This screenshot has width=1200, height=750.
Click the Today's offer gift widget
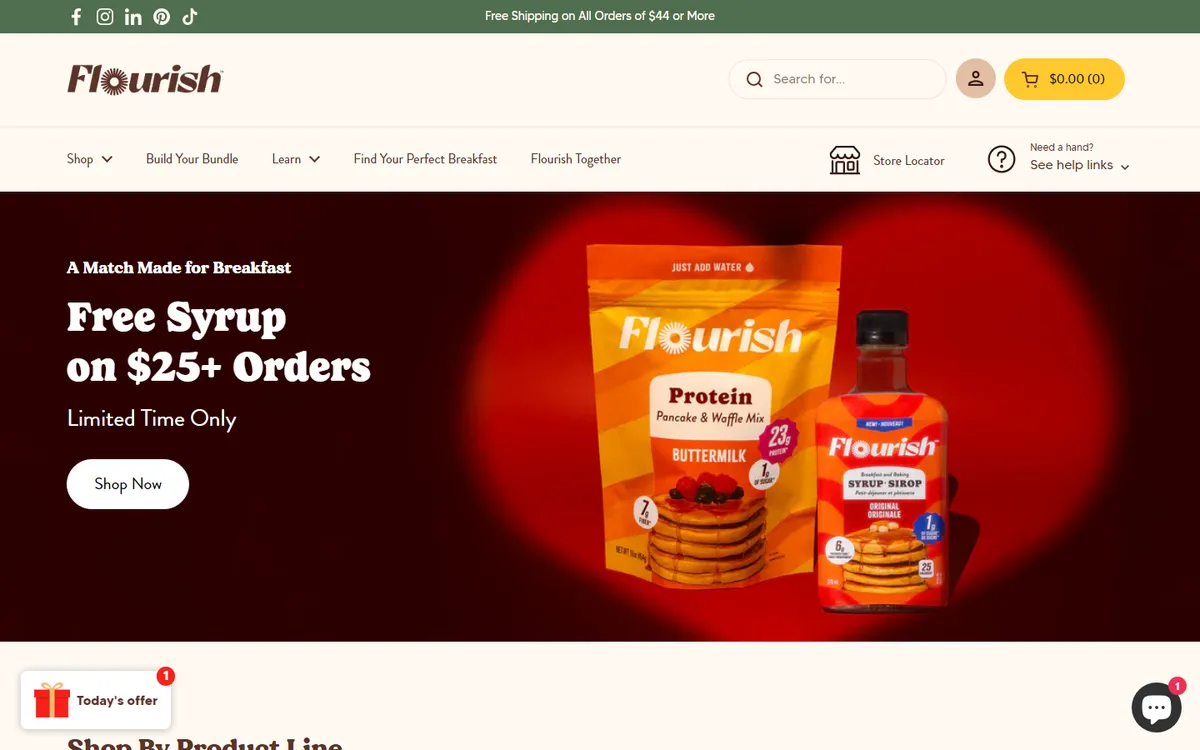pyautogui.click(x=96, y=700)
